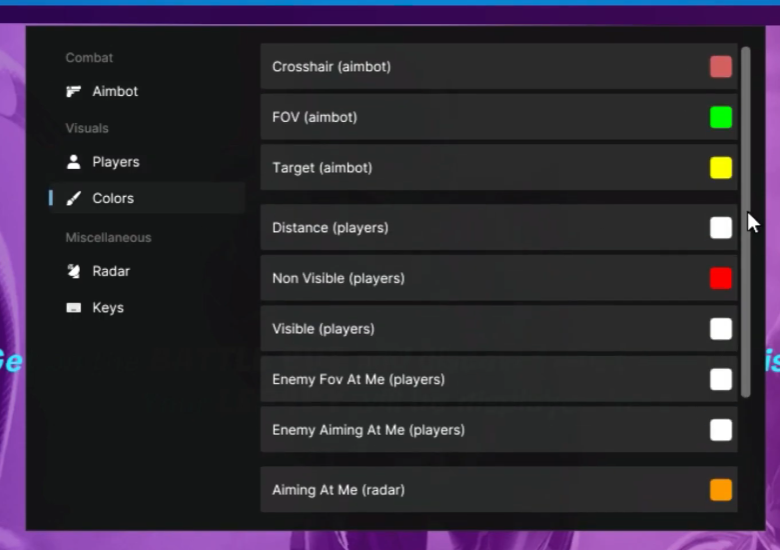This screenshot has width=780, height=550.
Task: Open the Visible (players) color swatch
Action: (x=720, y=329)
